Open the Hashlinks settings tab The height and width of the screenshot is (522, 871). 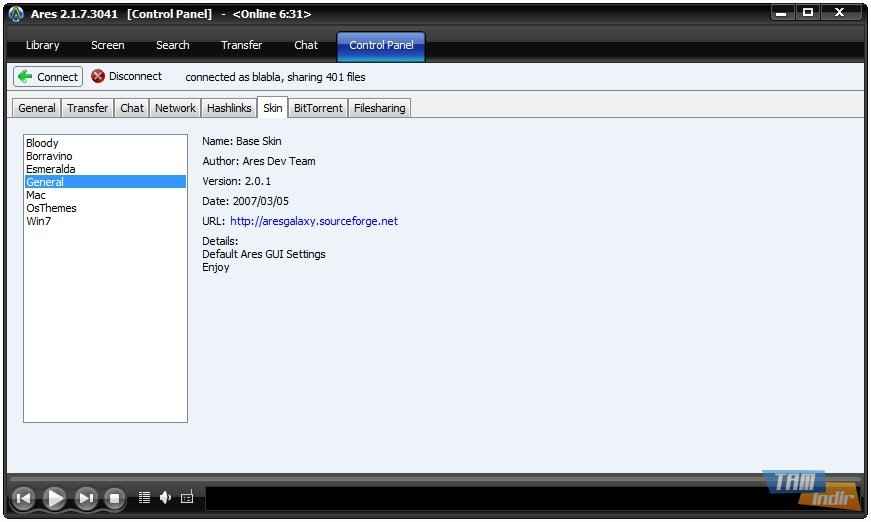pyautogui.click(x=229, y=108)
